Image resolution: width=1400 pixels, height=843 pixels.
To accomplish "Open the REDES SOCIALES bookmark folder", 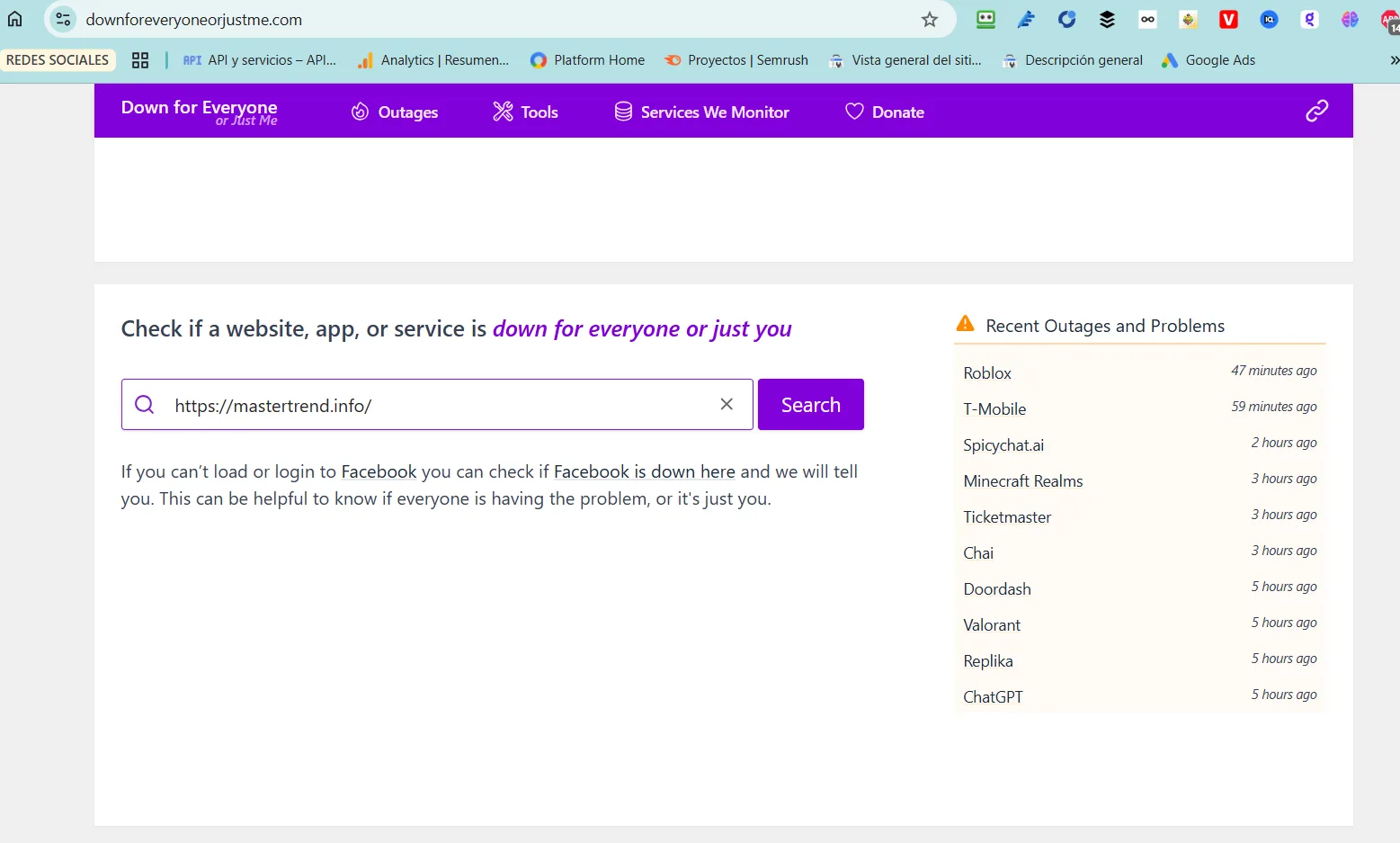I will pos(58,60).
